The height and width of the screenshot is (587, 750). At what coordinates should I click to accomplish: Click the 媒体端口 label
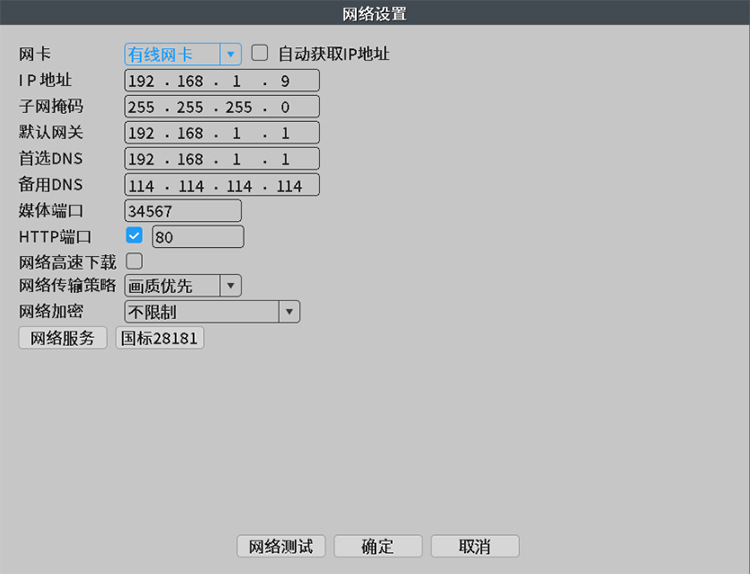pos(51,210)
